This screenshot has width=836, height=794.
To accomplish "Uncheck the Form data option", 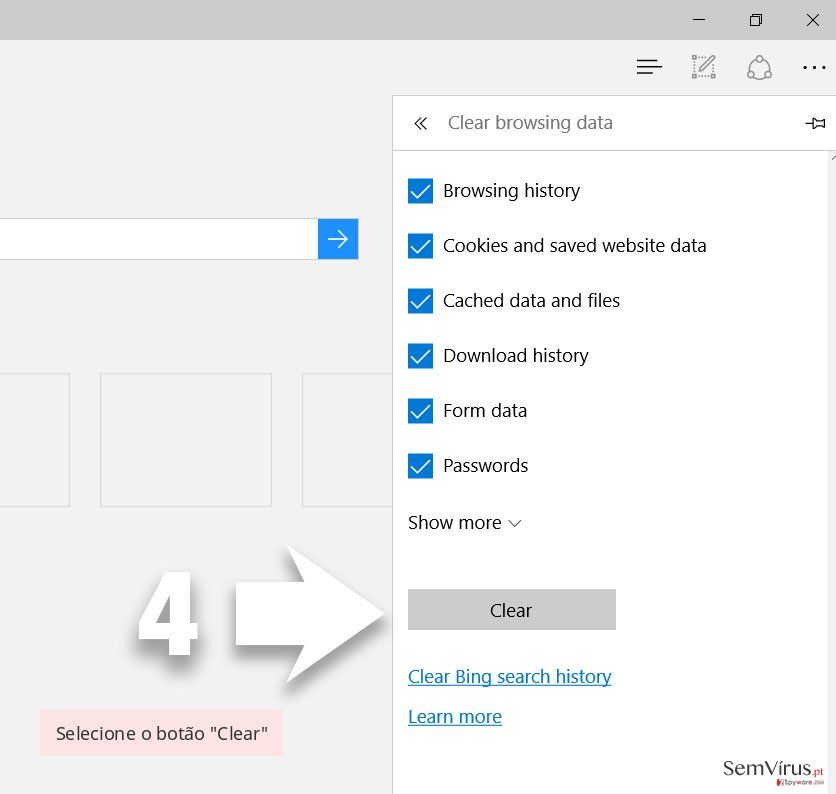I will [420, 411].
